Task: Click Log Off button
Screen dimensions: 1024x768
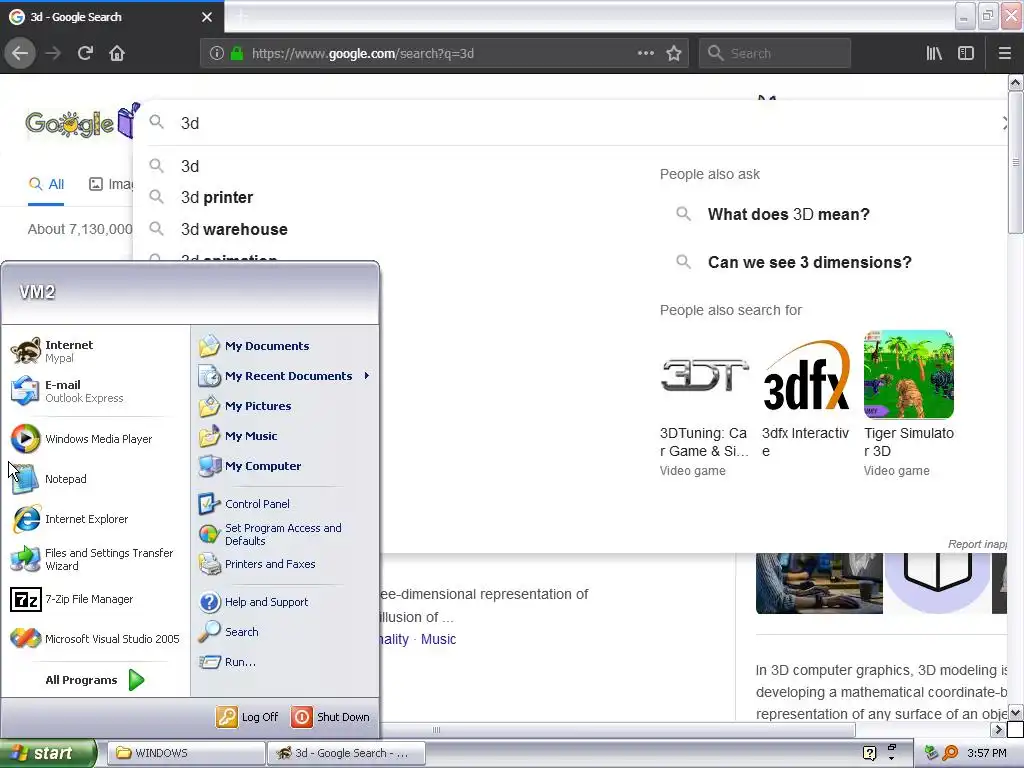Action: tap(248, 716)
